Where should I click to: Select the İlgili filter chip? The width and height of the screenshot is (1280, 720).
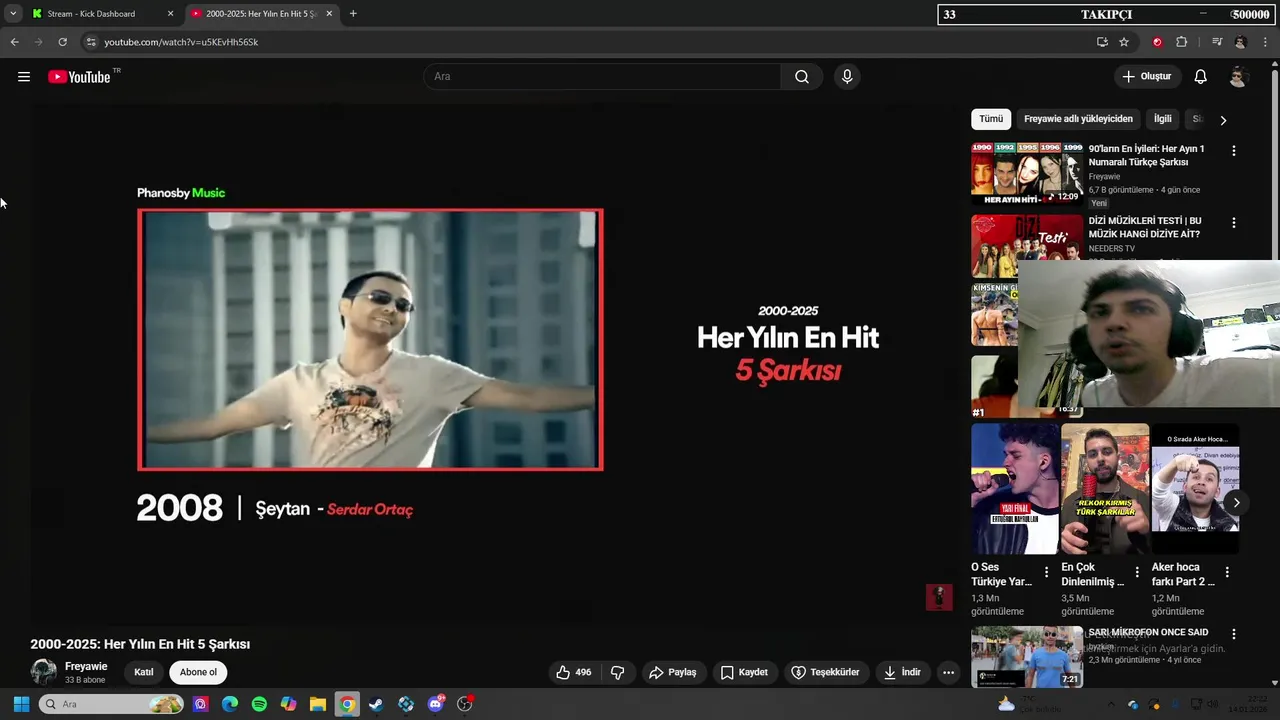click(x=1162, y=119)
